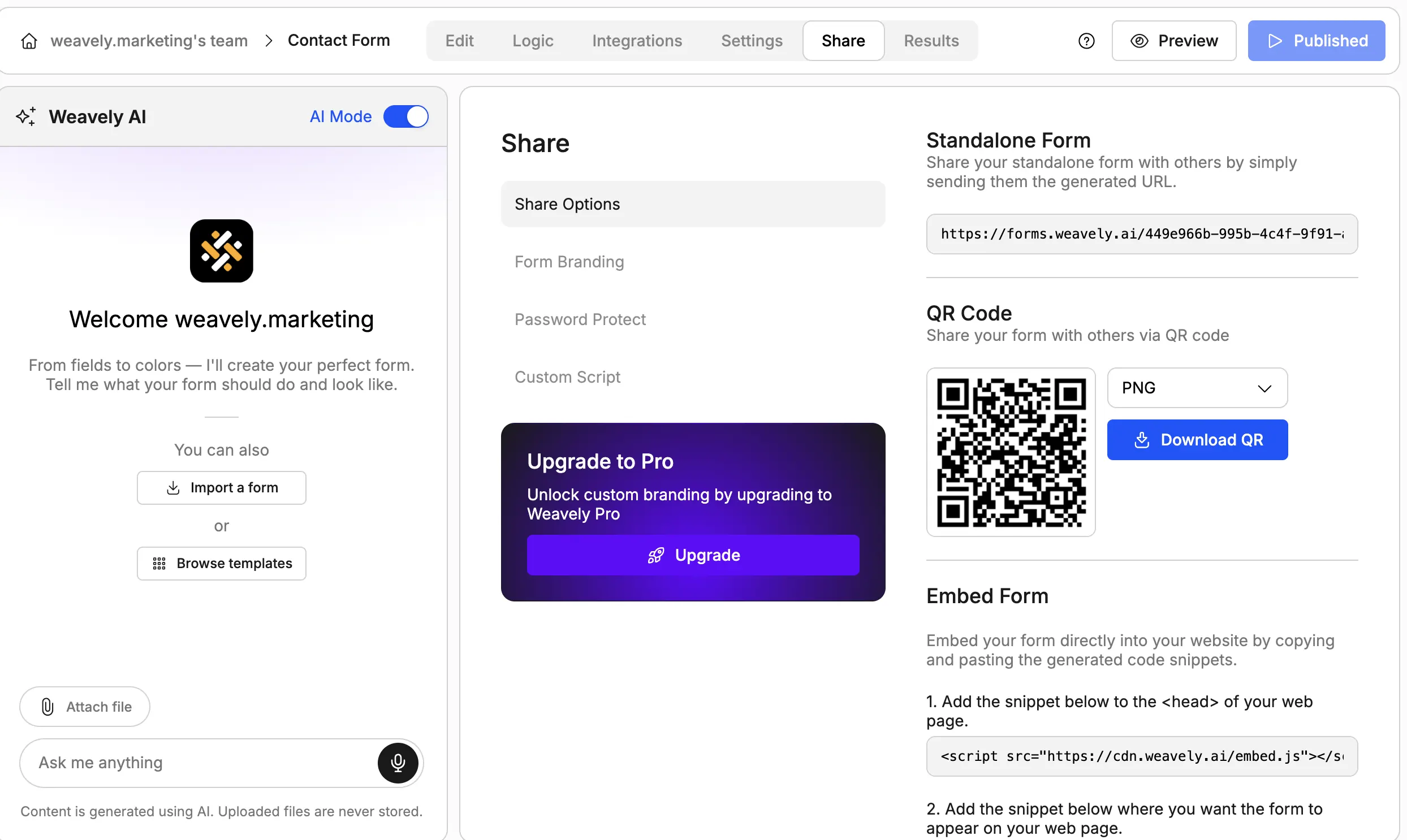Attach a file using the paperclip icon
Screen dimensions: 1407x840
click(x=46, y=707)
